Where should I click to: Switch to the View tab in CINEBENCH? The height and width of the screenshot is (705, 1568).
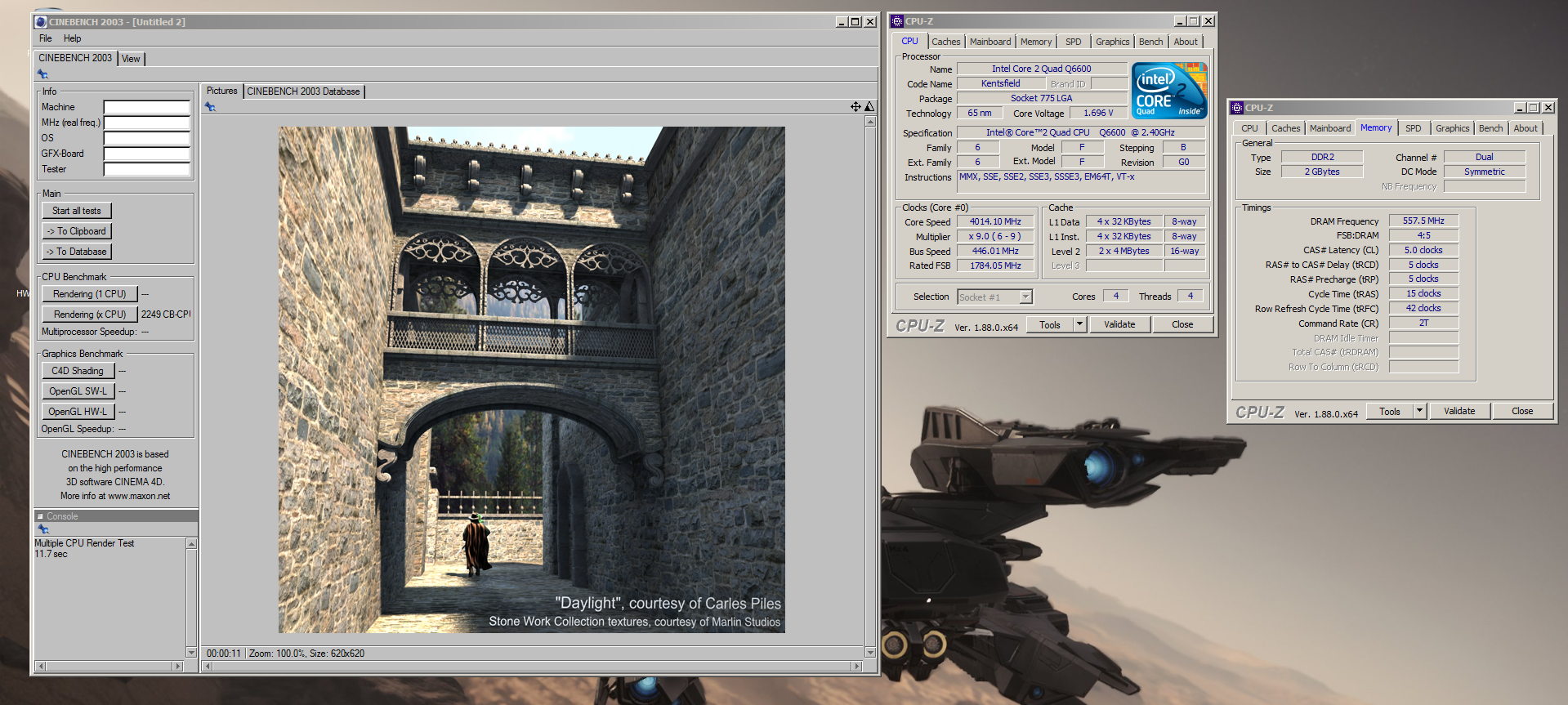click(131, 59)
